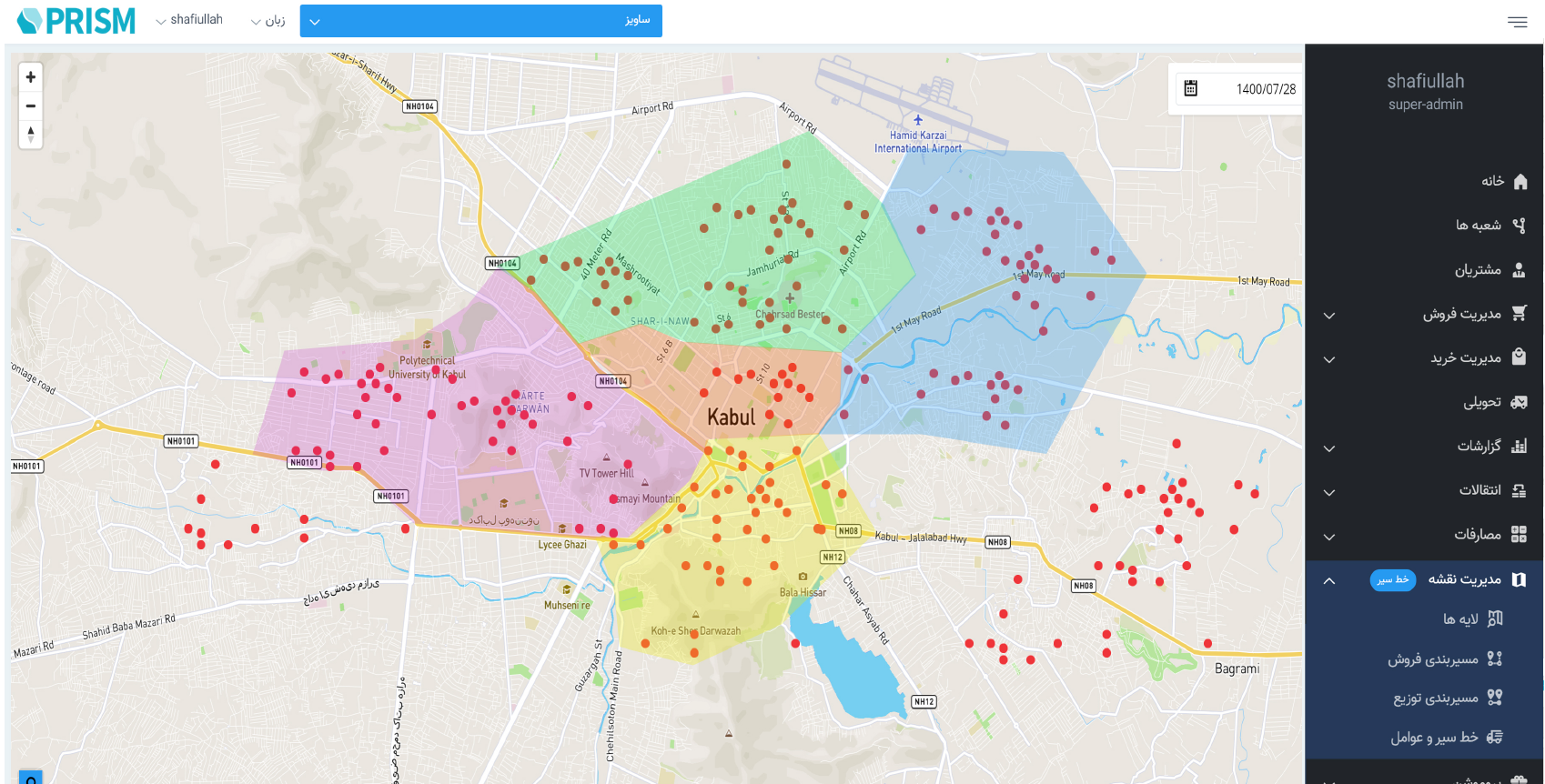Open the calendar date picker icon
Viewport: 1545px width, 784px height.
pos(1190,89)
